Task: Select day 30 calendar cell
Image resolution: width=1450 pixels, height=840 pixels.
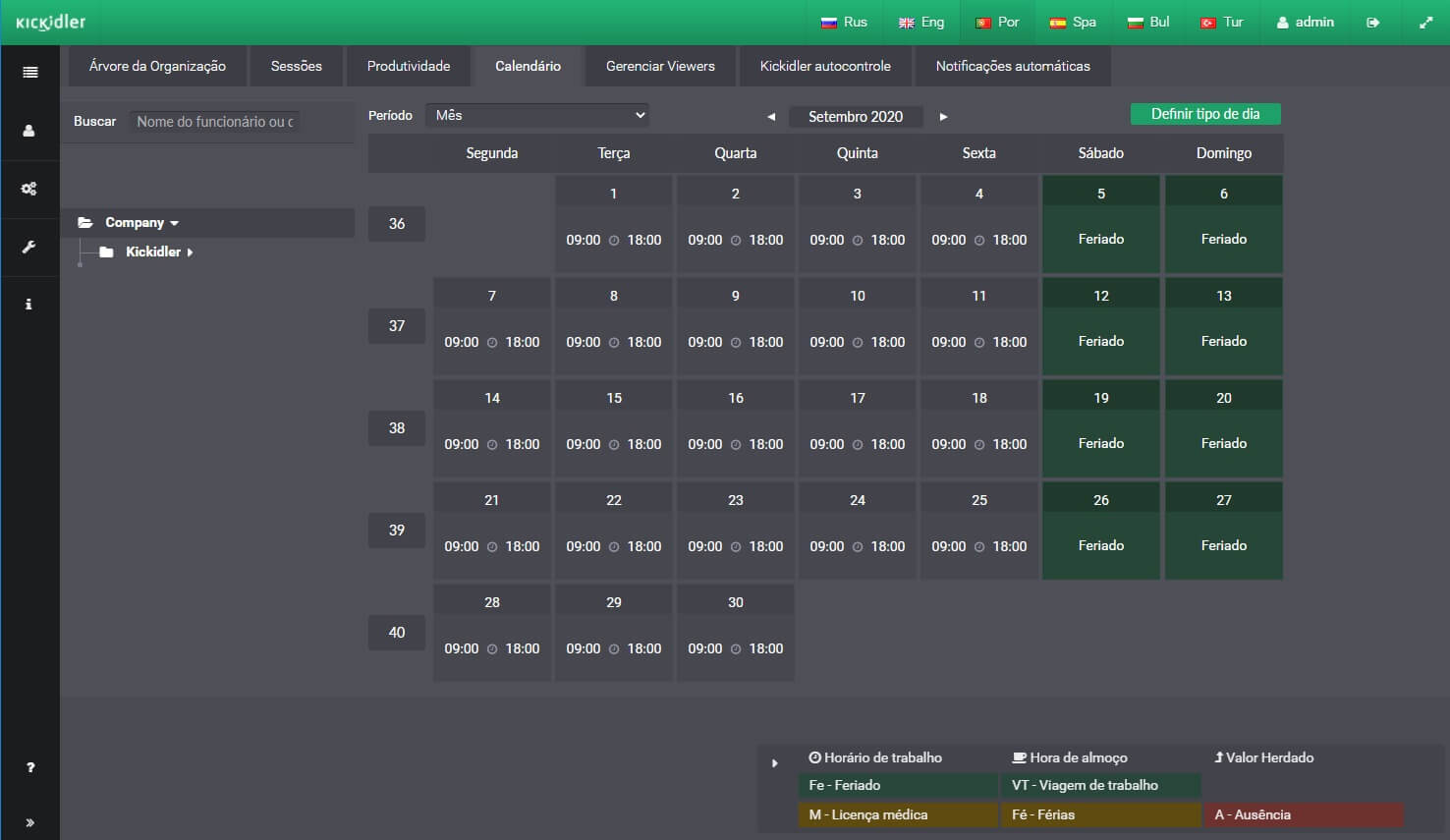Action: [736, 633]
